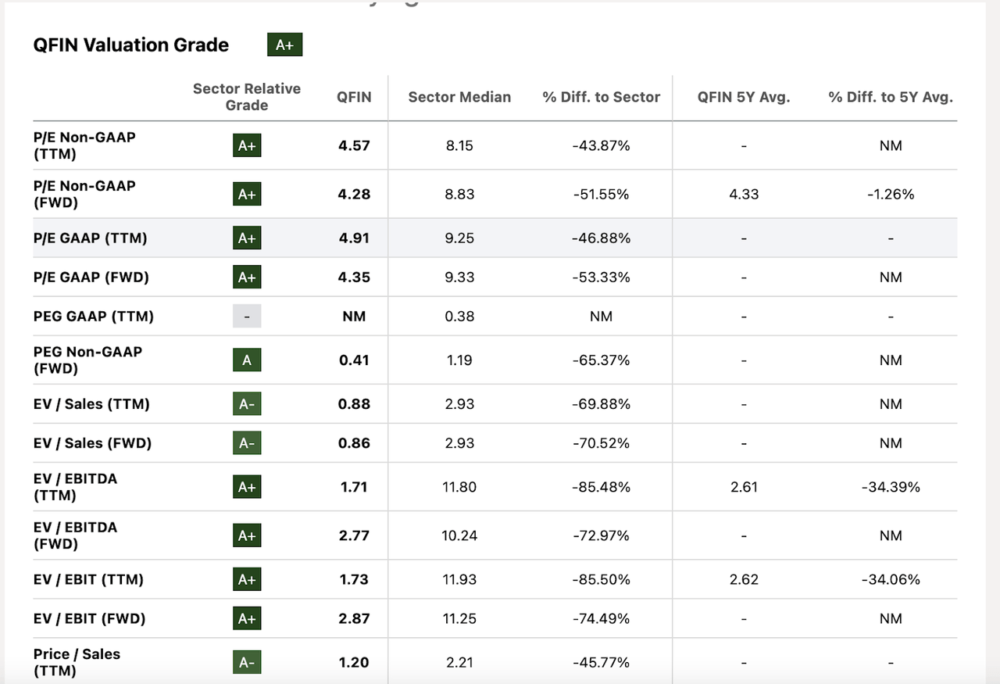Click A- grade badge for Price / Sales (TTM)
Viewport: 1000px width, 684px height.
point(247,662)
